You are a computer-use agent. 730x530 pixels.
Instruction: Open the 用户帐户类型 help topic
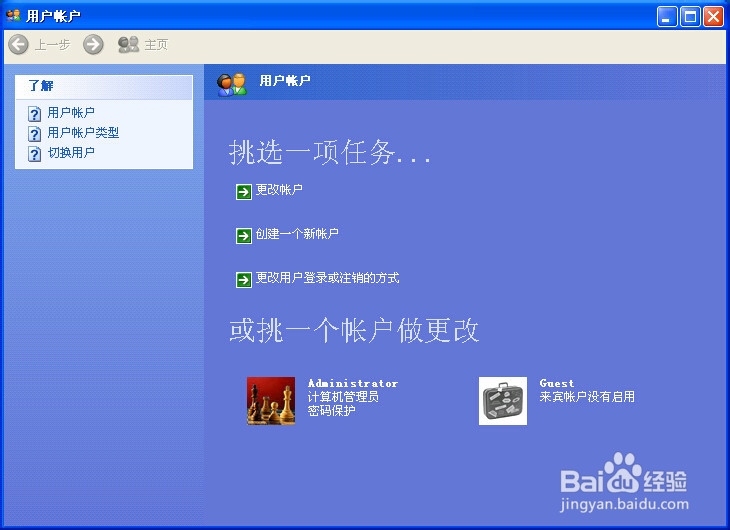pos(83,133)
